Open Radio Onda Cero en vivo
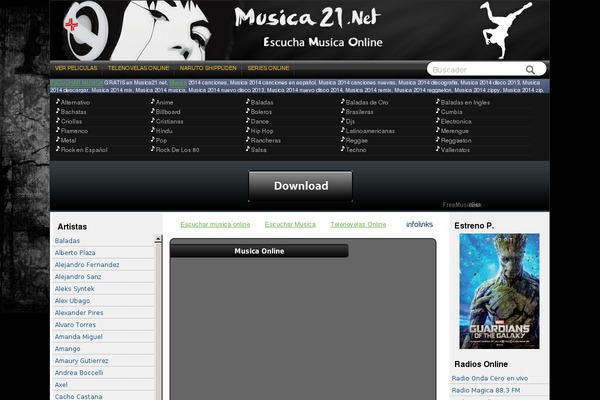Image resolution: width=600 pixels, height=400 pixels. pyautogui.click(x=490, y=378)
